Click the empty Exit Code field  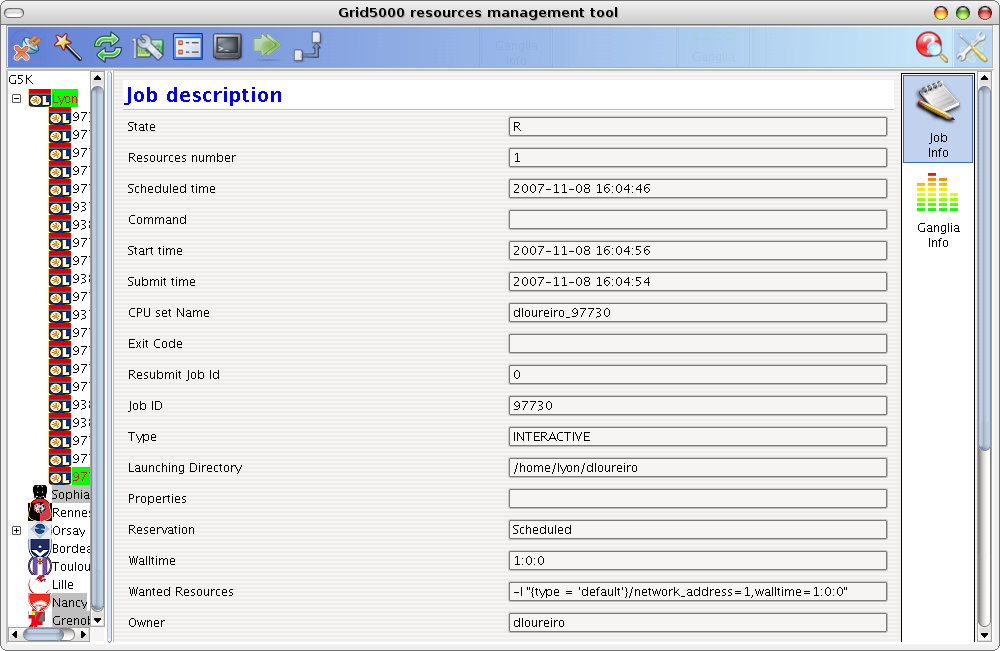698,344
